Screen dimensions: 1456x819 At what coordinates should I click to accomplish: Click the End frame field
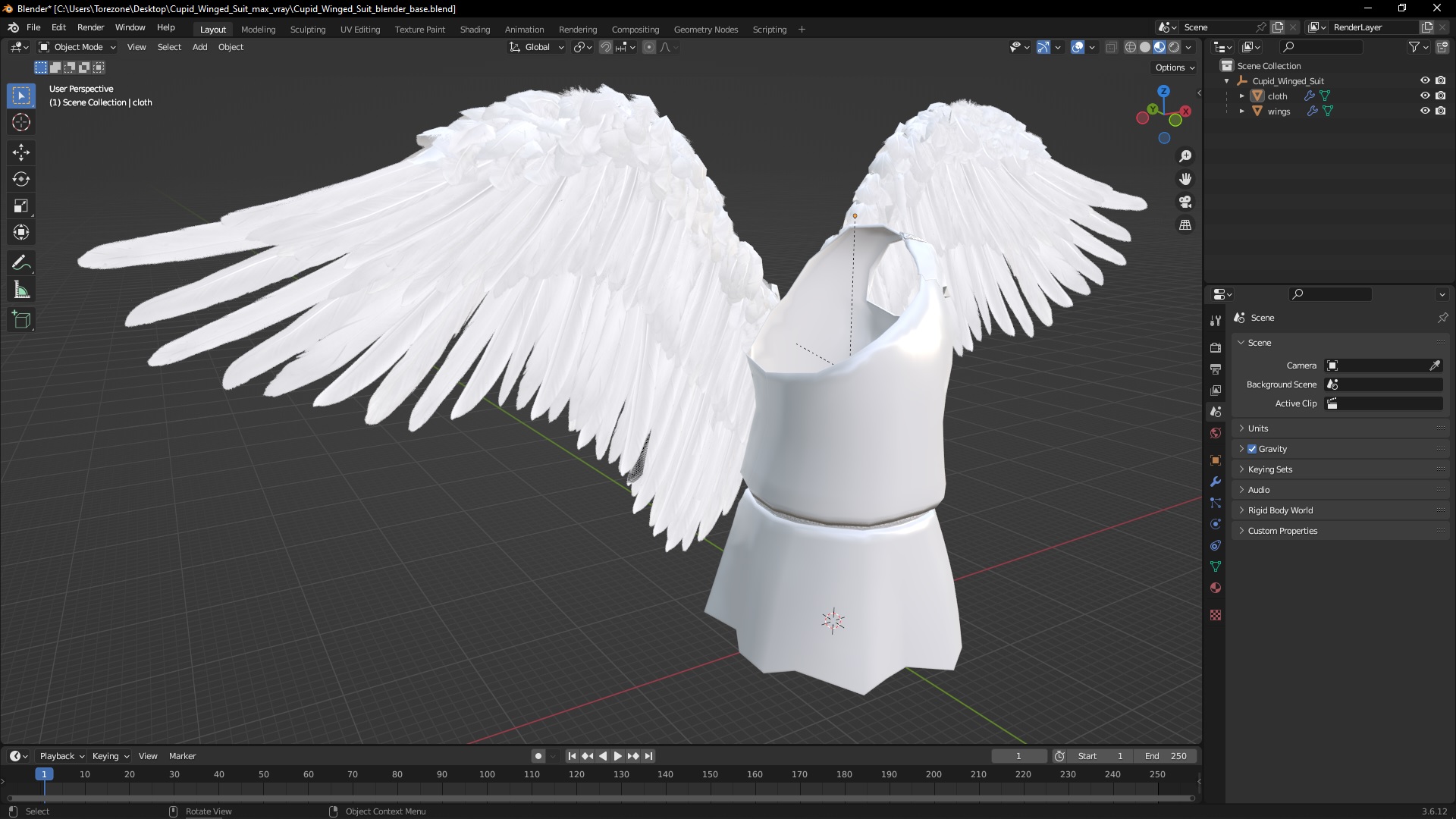click(1166, 756)
